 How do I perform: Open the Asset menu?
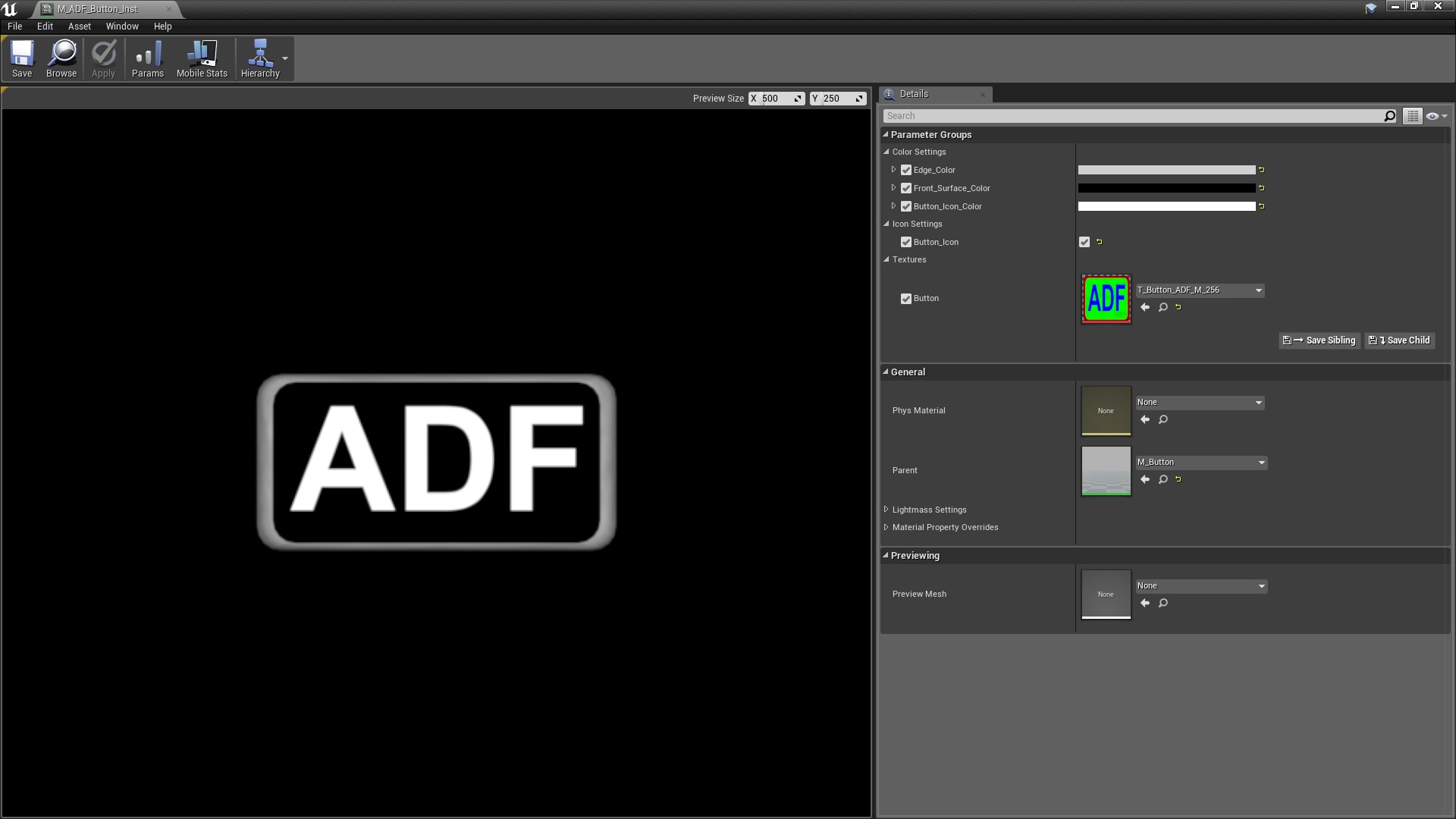click(x=79, y=26)
